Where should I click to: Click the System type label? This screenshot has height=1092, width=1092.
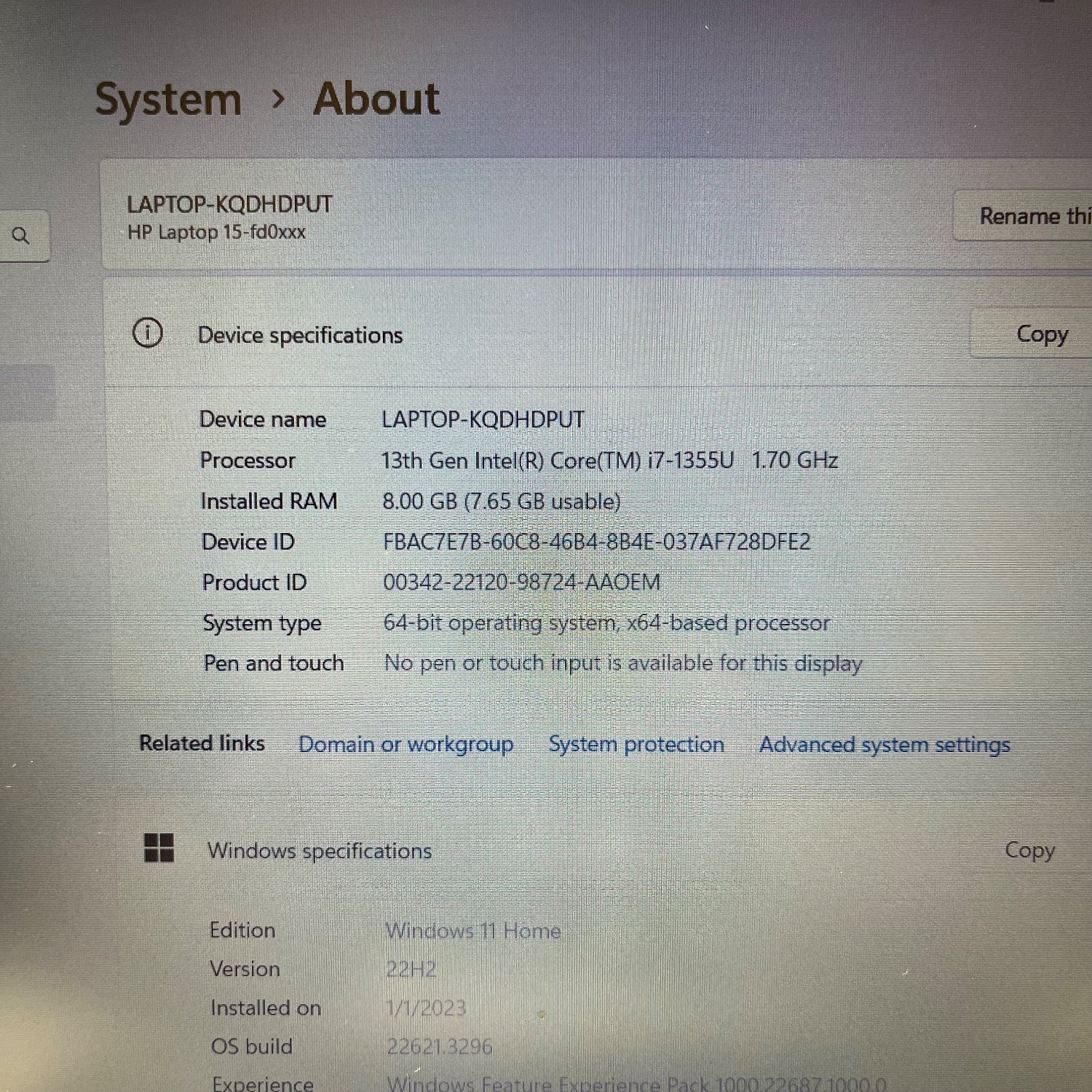tap(262, 624)
